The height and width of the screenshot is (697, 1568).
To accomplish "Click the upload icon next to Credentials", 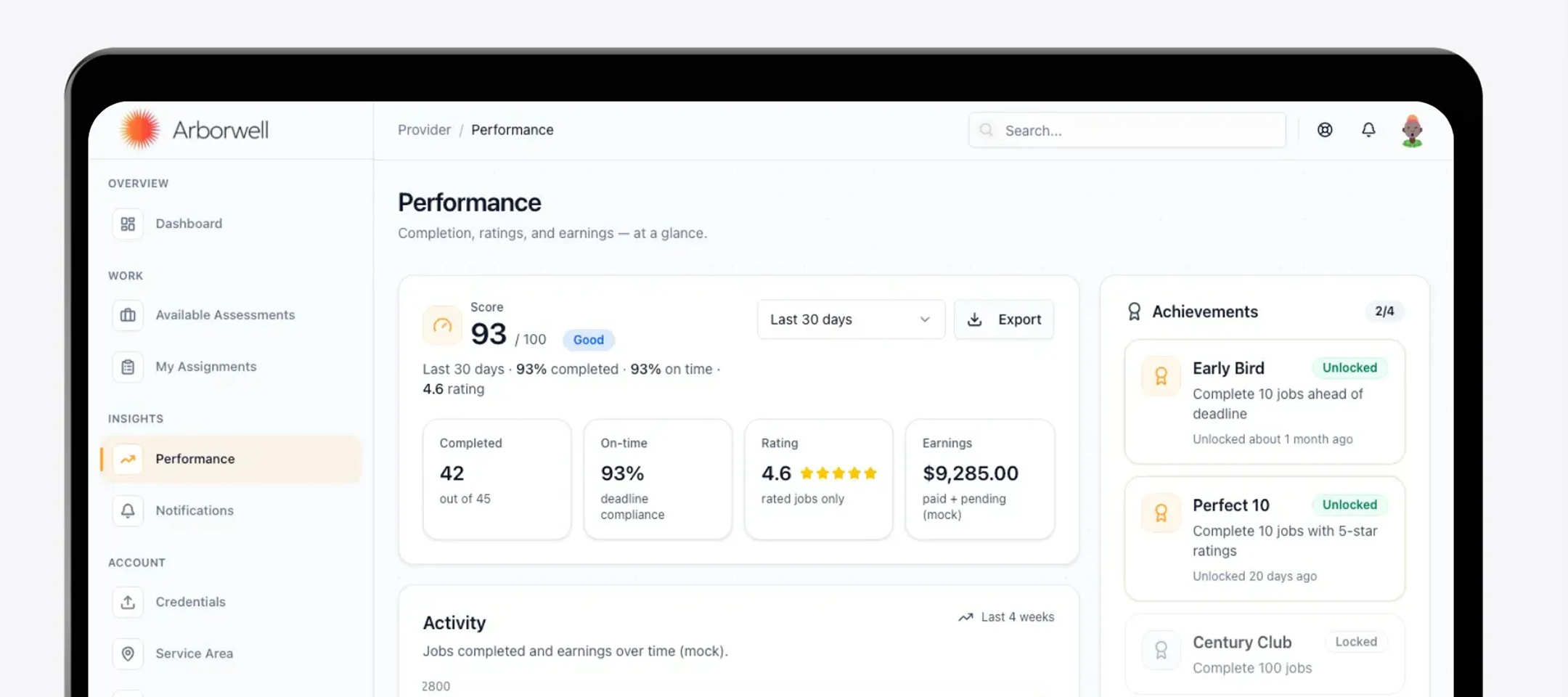I will pos(128,602).
